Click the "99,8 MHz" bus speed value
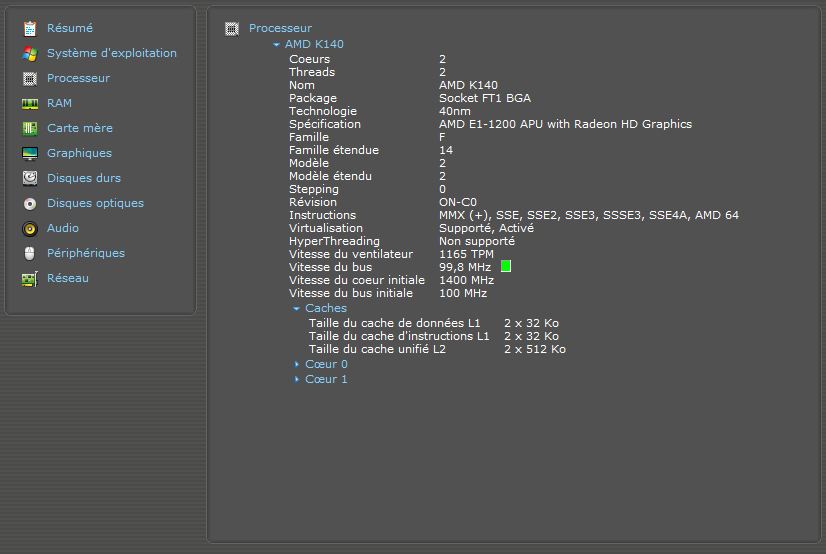 click(465, 267)
